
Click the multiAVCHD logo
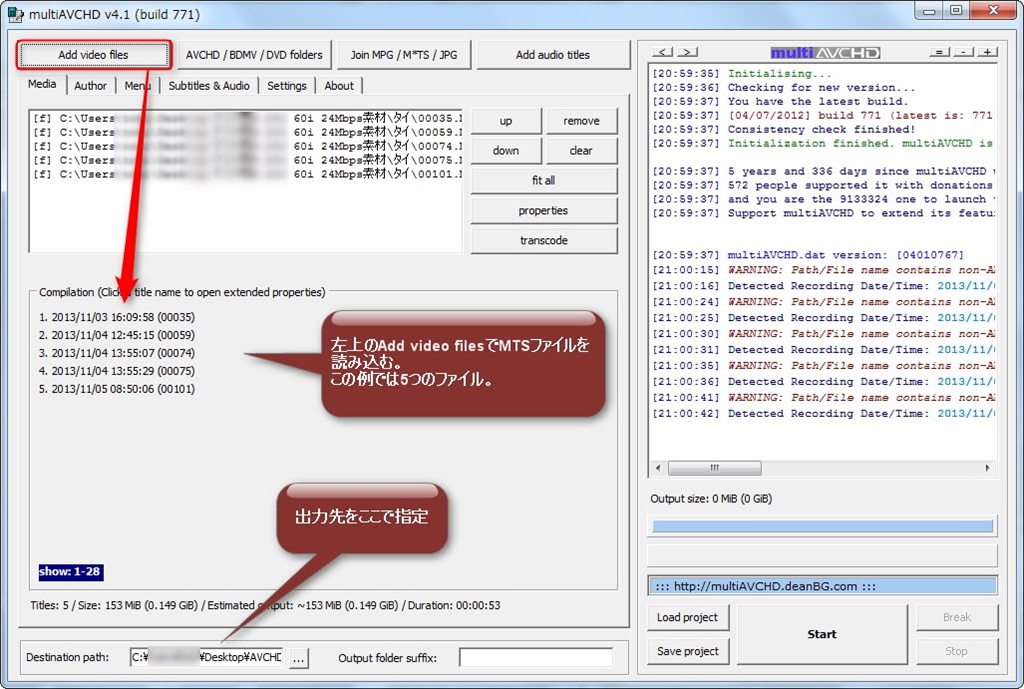point(825,53)
